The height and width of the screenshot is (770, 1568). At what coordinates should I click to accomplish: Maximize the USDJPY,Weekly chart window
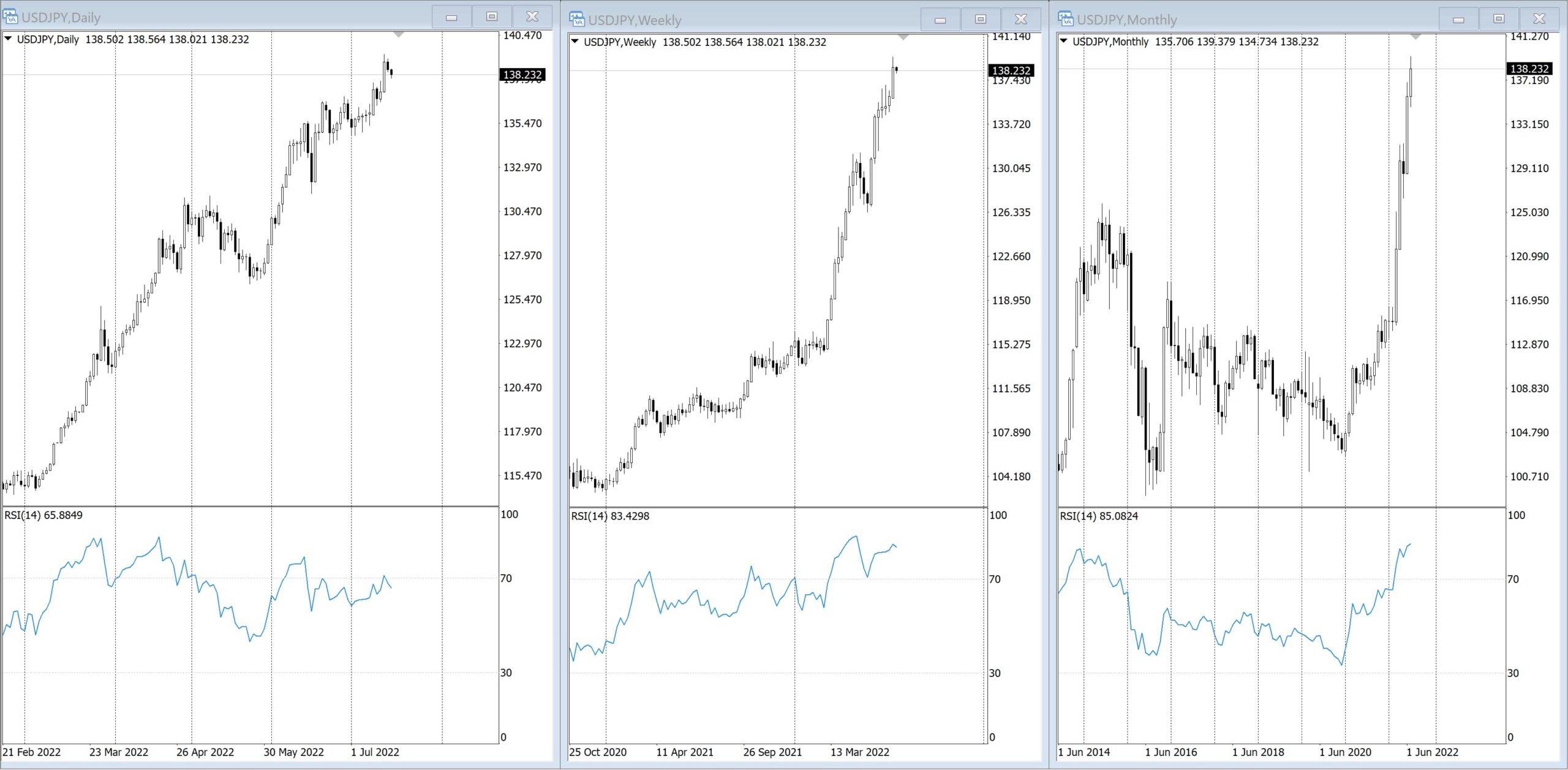pos(981,20)
